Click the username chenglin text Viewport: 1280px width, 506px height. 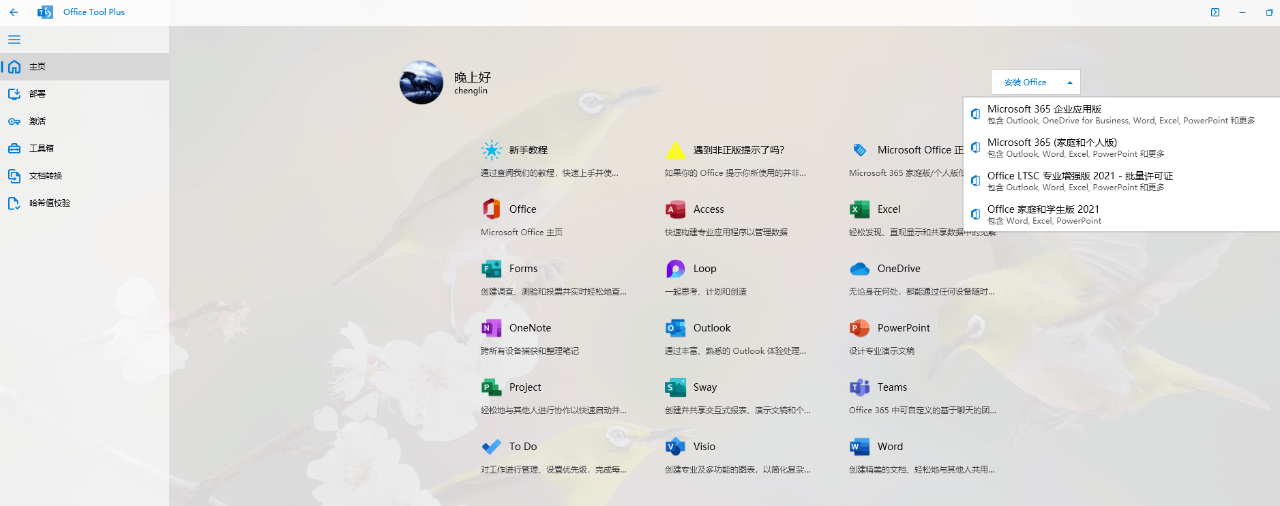click(x=471, y=91)
